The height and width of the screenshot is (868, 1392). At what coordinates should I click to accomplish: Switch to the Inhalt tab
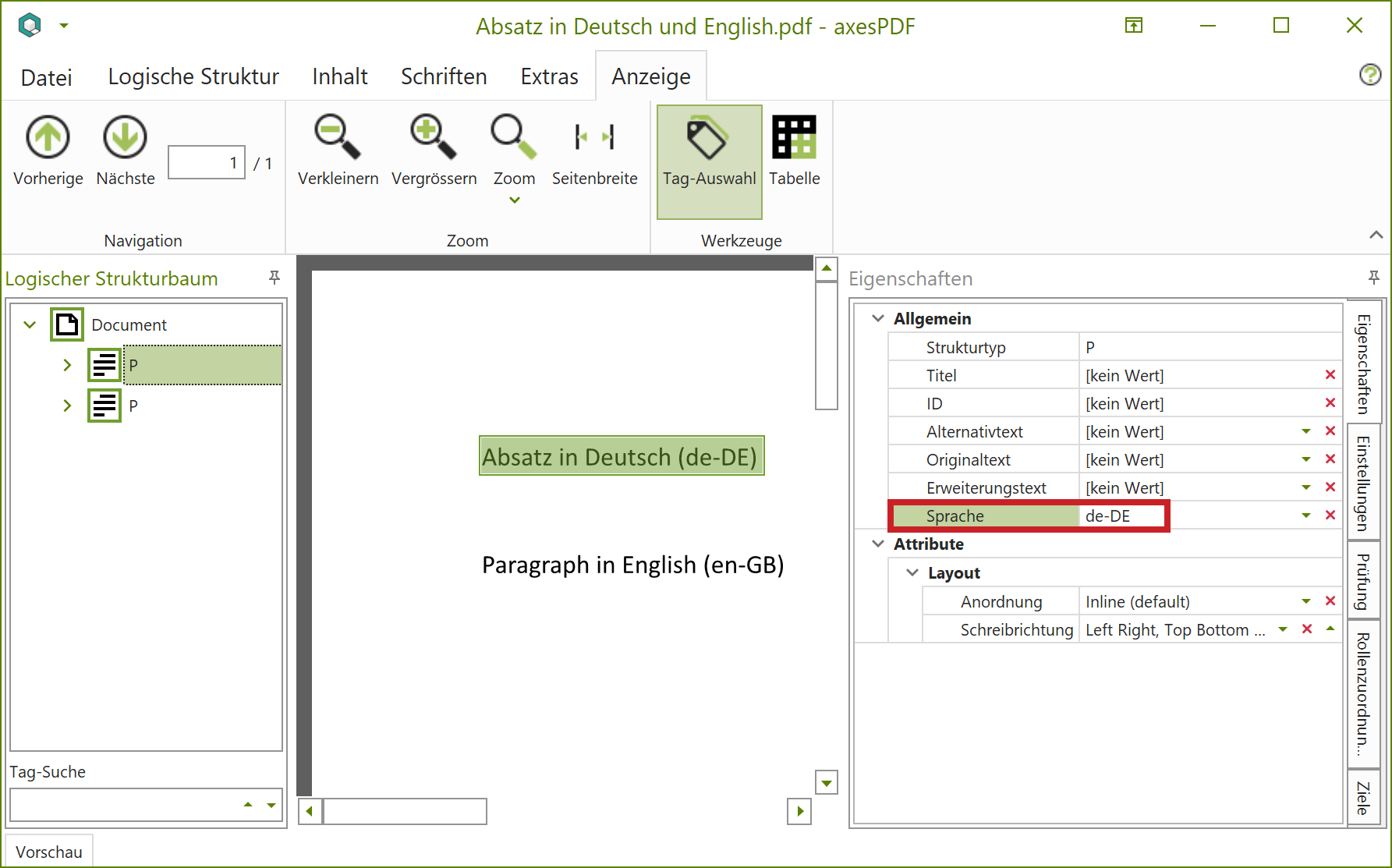pos(340,76)
